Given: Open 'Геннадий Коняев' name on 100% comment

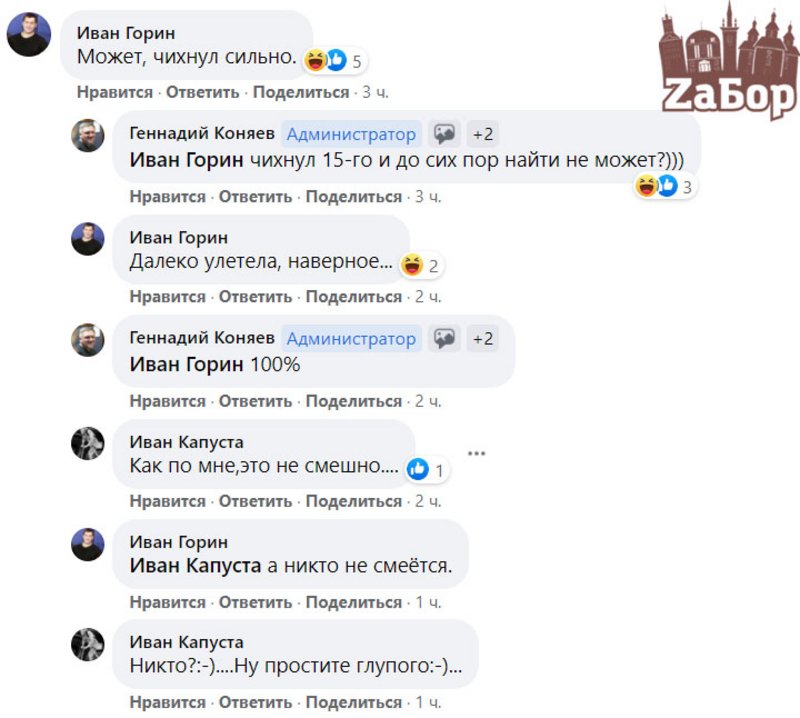Looking at the screenshot, I should (202, 338).
